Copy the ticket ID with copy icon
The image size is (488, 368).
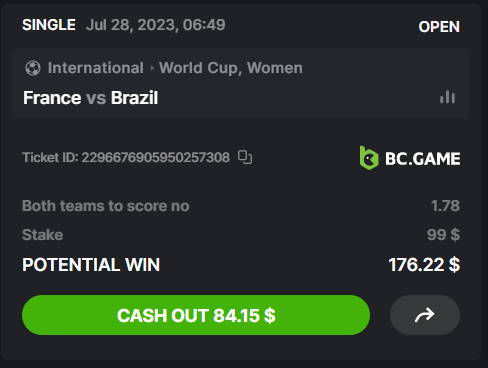click(x=245, y=157)
